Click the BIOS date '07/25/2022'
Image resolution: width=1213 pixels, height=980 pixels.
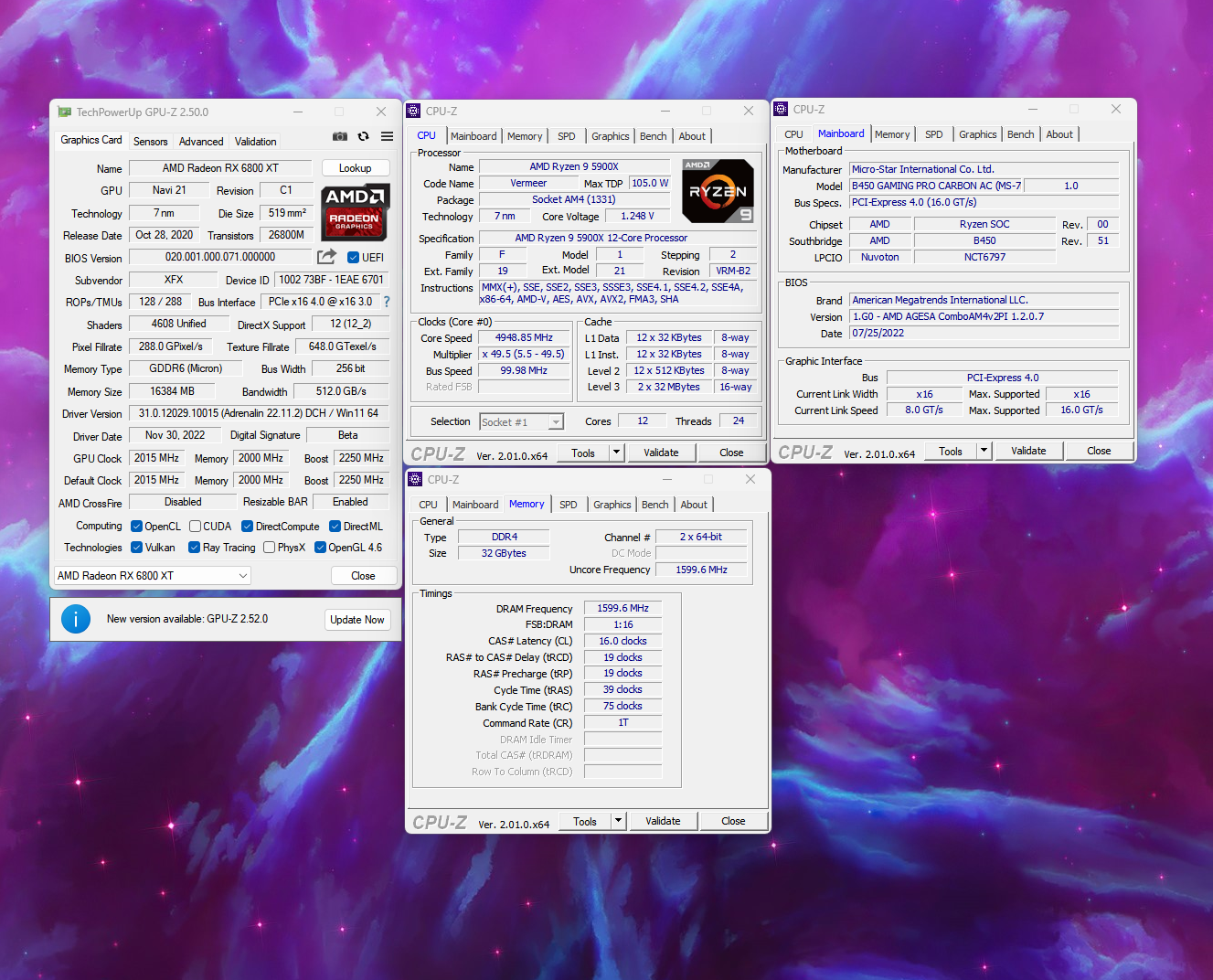point(984,333)
